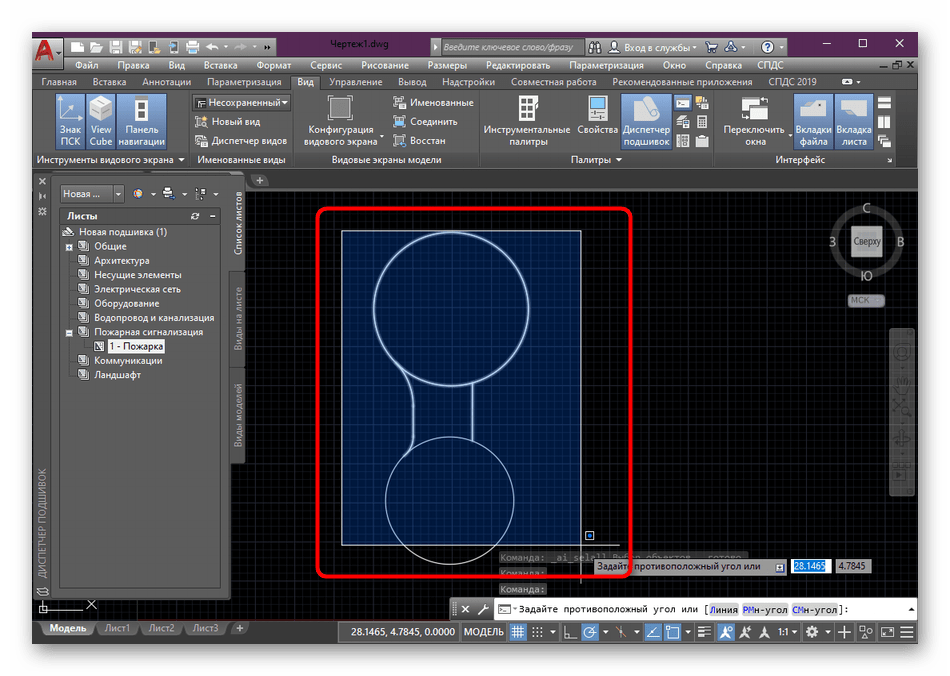
Task: Click the Вкладки листа button
Action: tap(853, 121)
